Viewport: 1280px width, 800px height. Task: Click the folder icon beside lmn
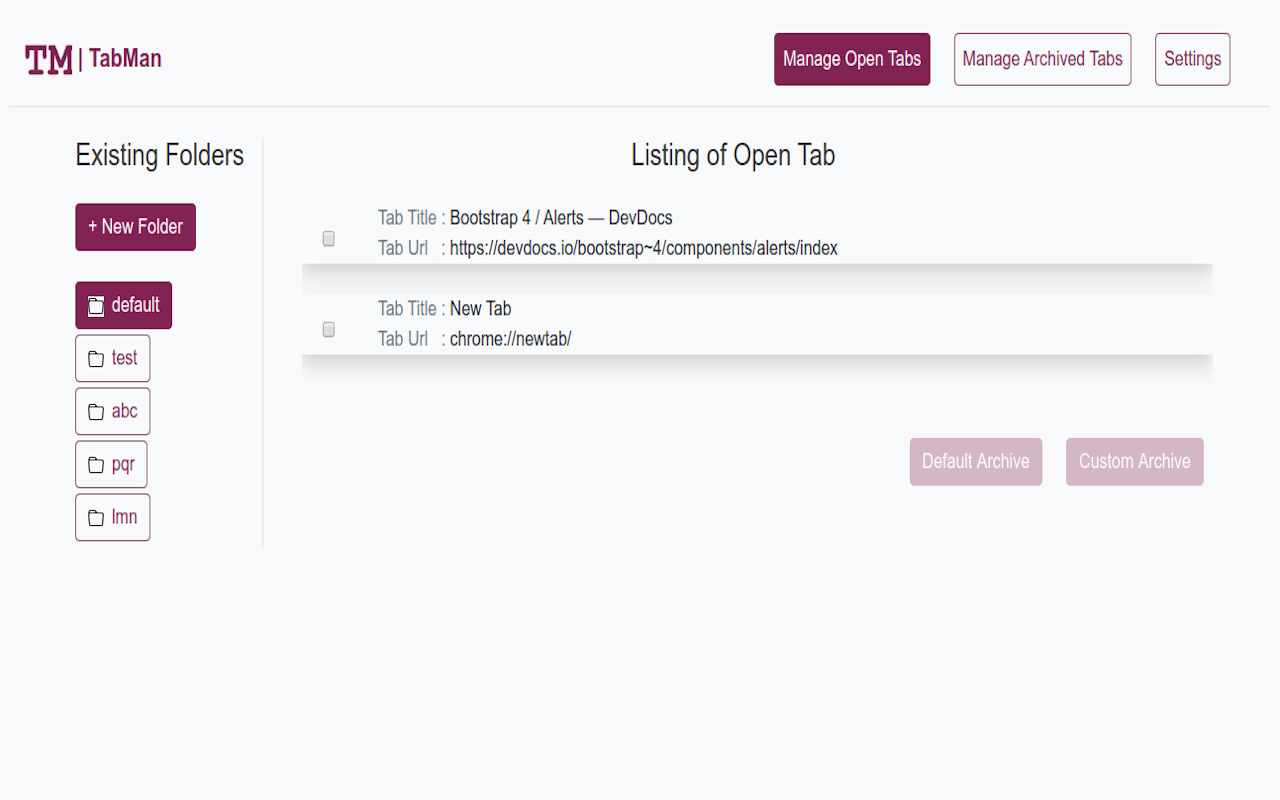pyautogui.click(x=96, y=518)
